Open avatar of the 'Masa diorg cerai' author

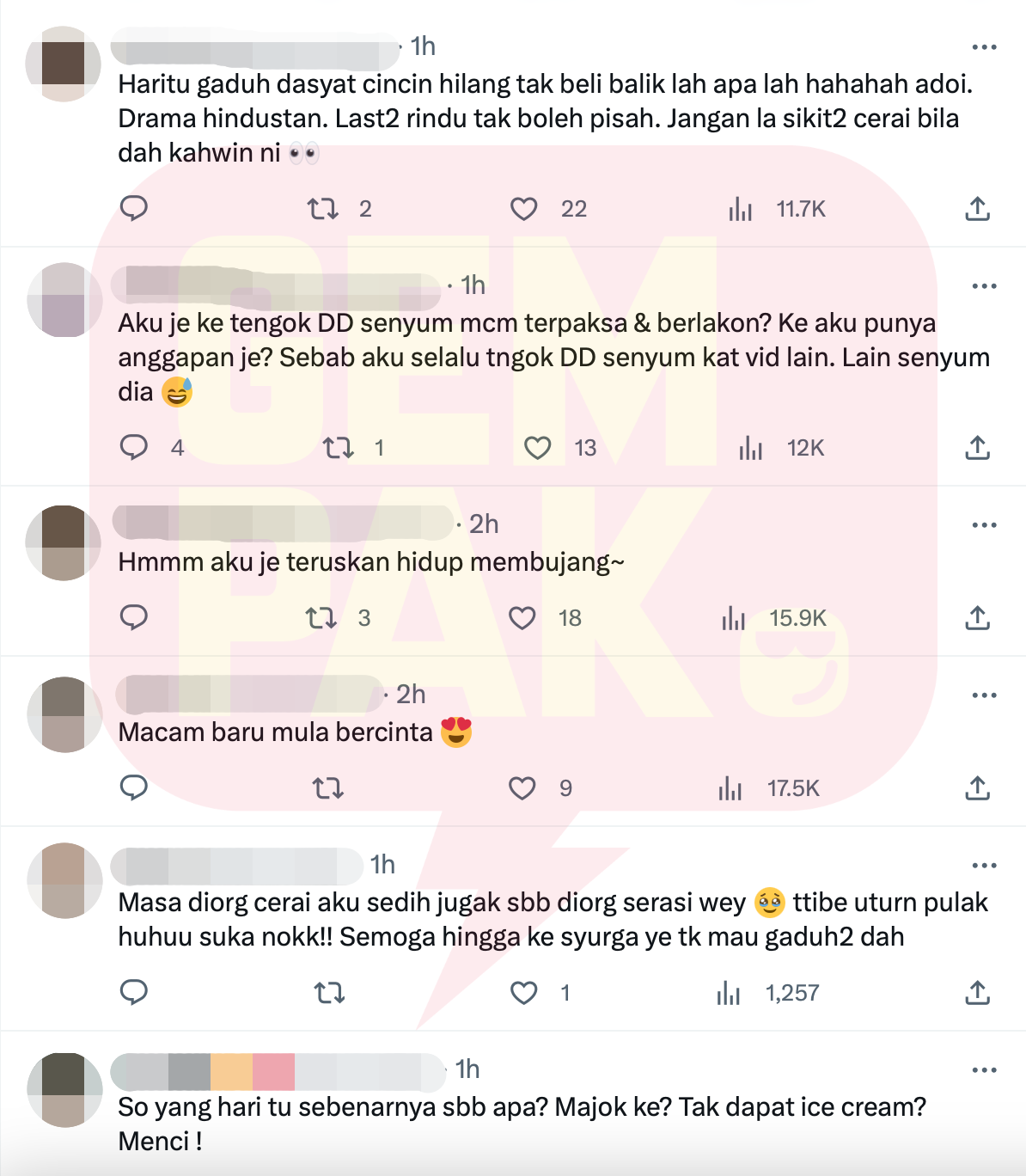(64, 880)
